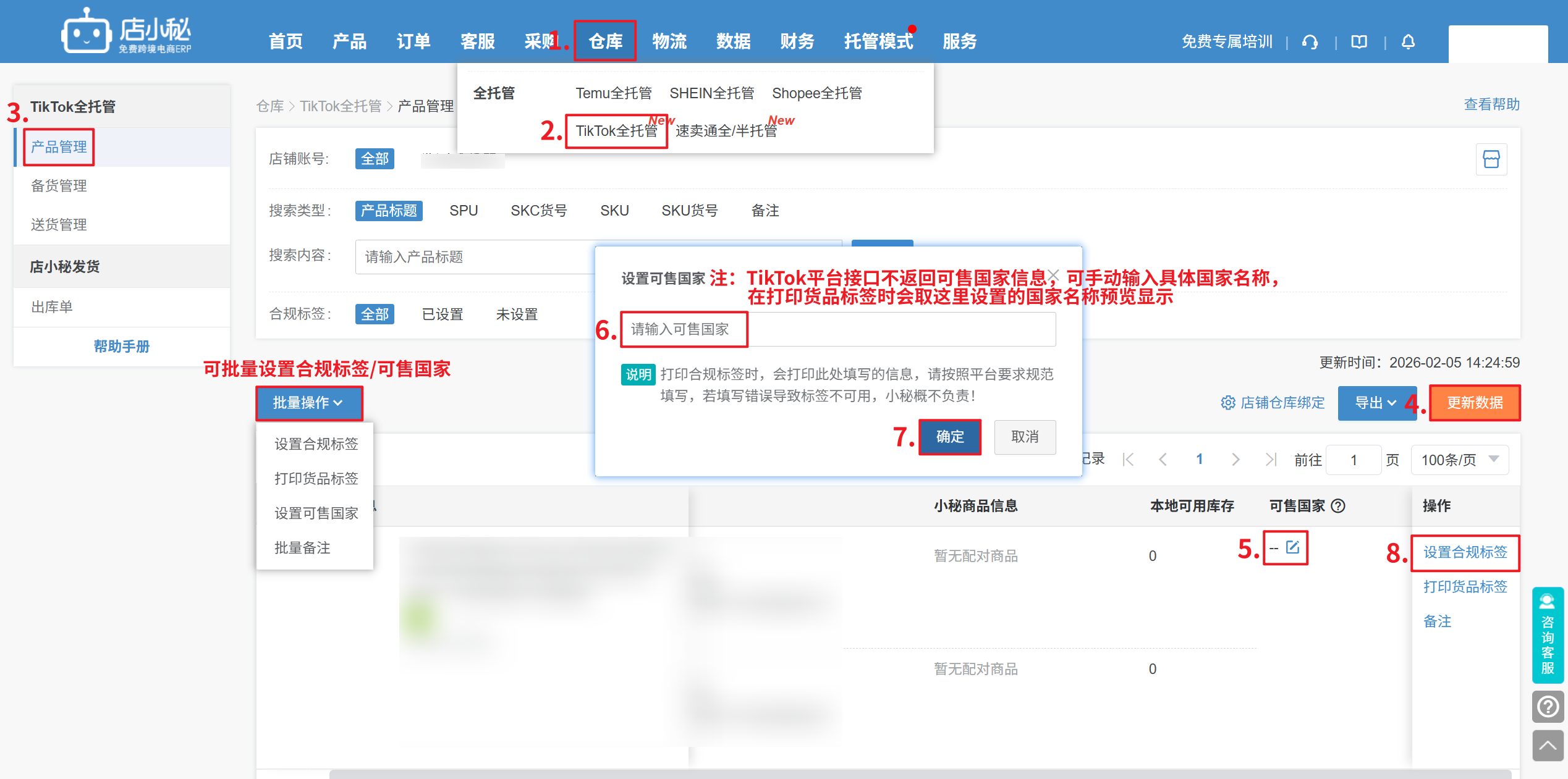Click the 取消 button in dialog

coord(1025,437)
